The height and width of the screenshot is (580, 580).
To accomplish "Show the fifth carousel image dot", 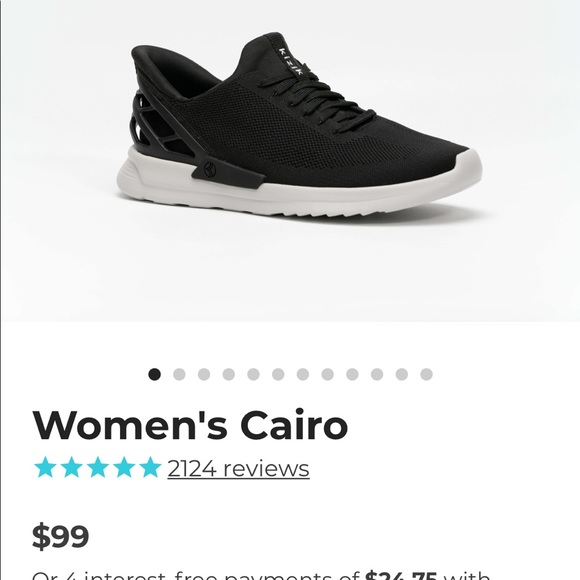I will (x=253, y=374).
